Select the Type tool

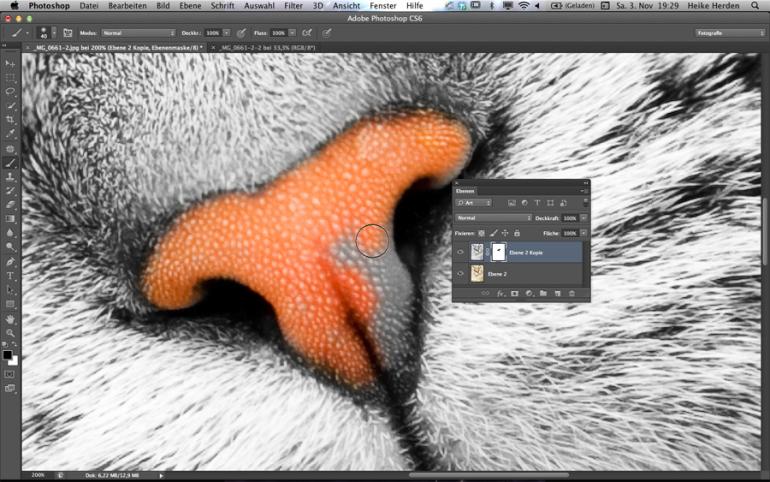tap(10, 275)
